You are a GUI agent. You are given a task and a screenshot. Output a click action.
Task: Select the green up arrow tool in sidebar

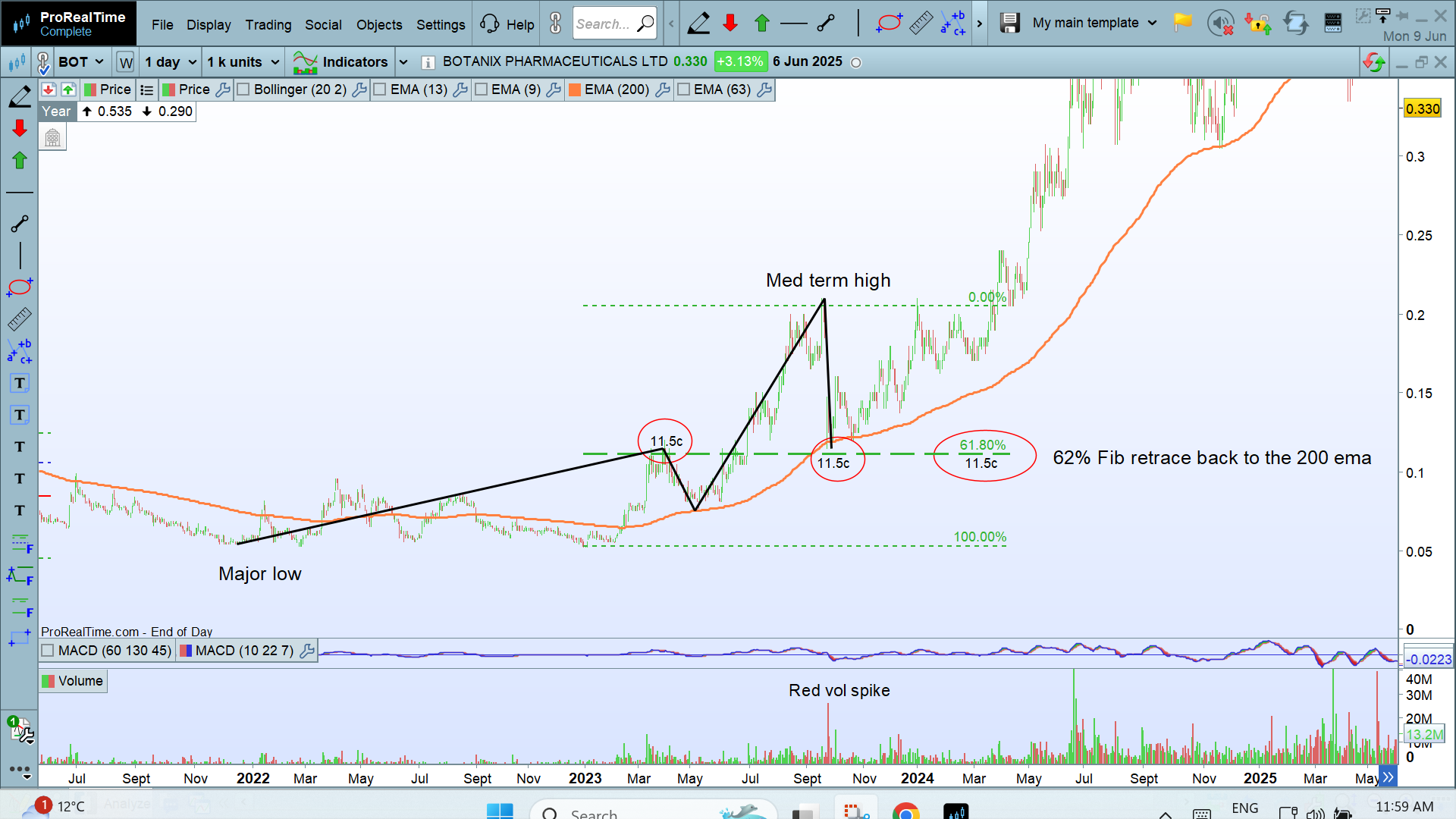pos(20,160)
